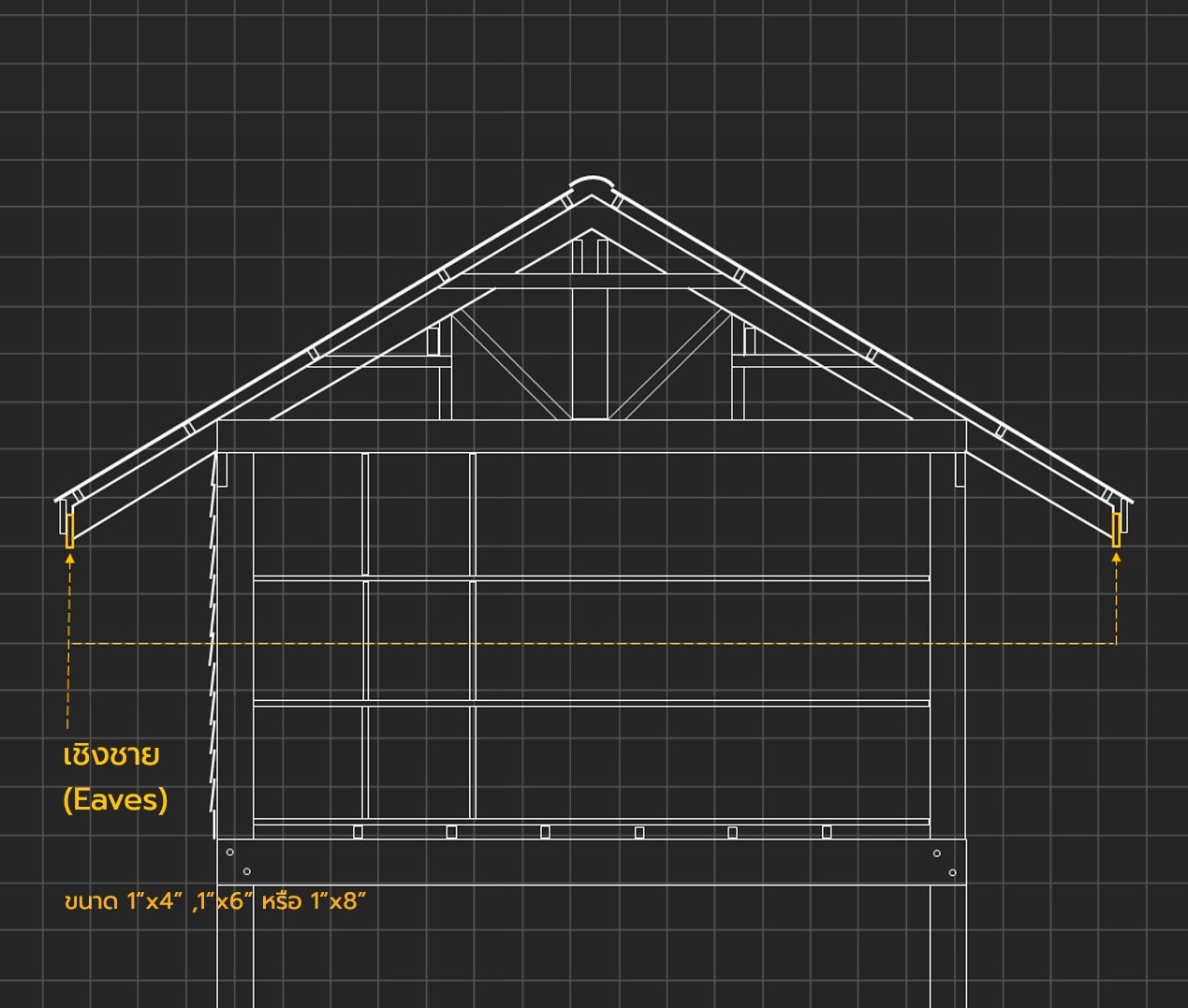Click the "(Eaves)" label text

(x=115, y=799)
